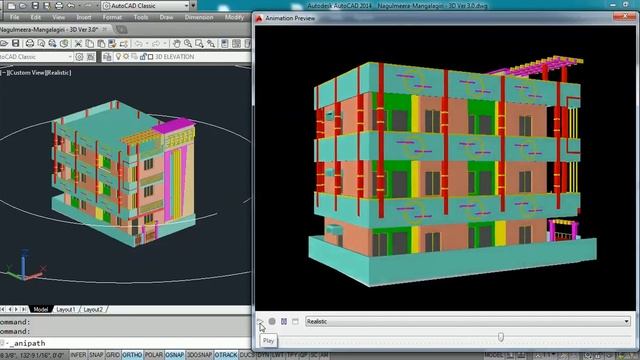640x360 pixels.
Task: Click the Record button in Animation Preview
Action: pyautogui.click(x=272, y=322)
